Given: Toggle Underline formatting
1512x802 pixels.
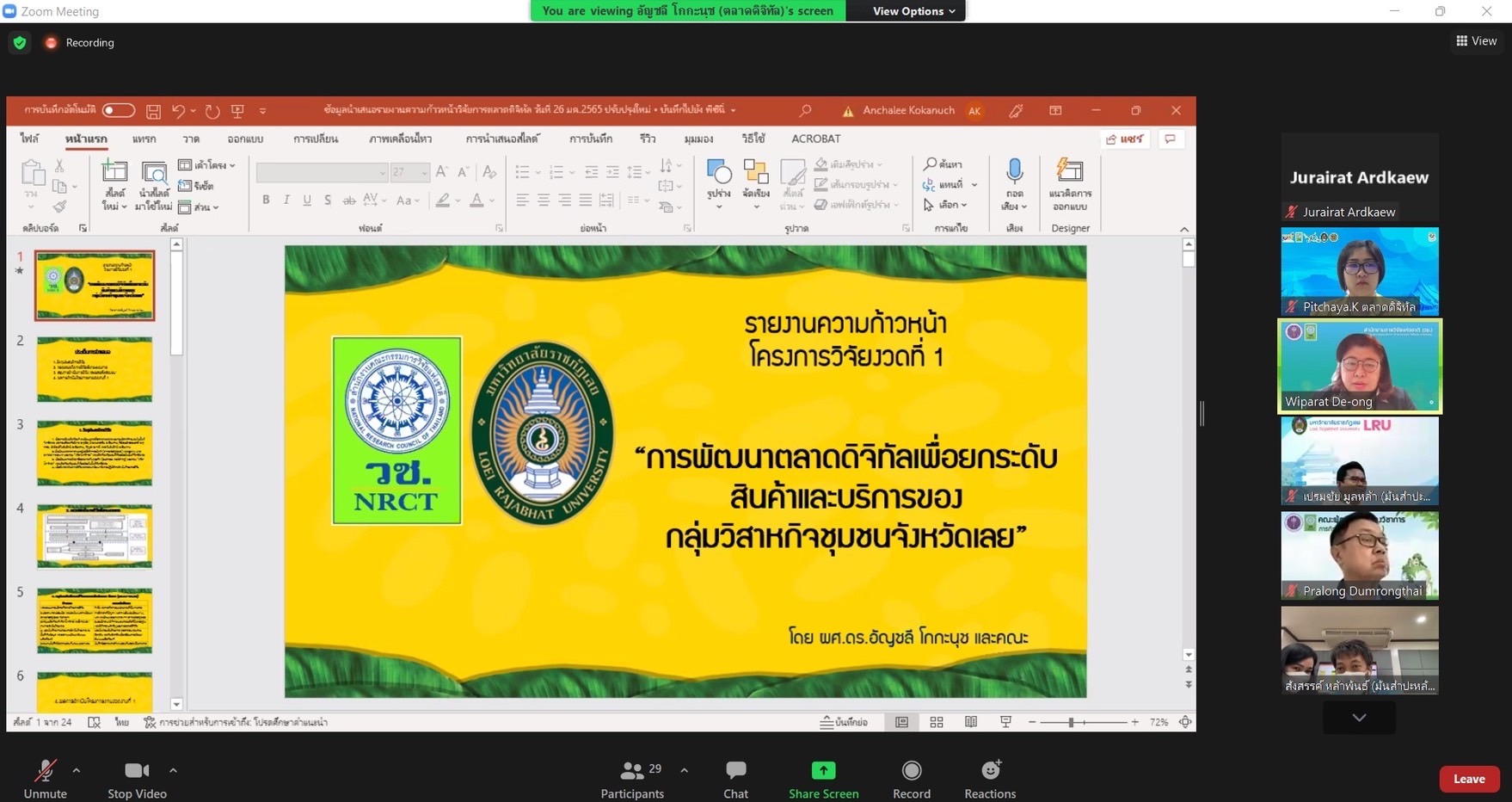Looking at the screenshot, I should tap(307, 200).
